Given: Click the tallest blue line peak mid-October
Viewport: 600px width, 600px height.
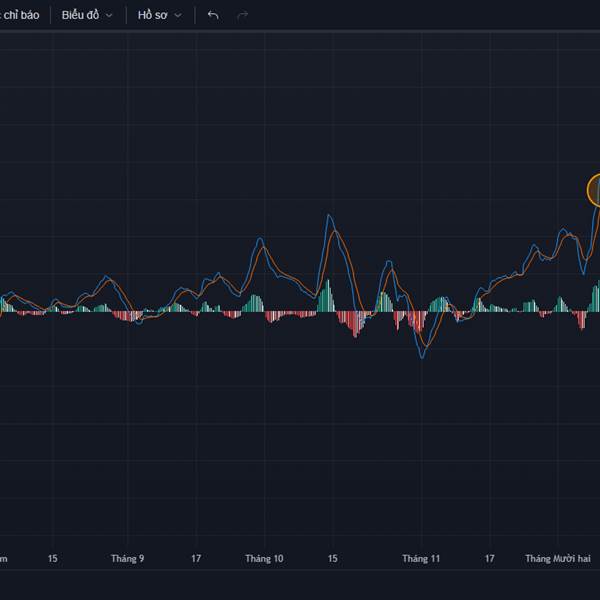Looking at the screenshot, I should point(328,217).
